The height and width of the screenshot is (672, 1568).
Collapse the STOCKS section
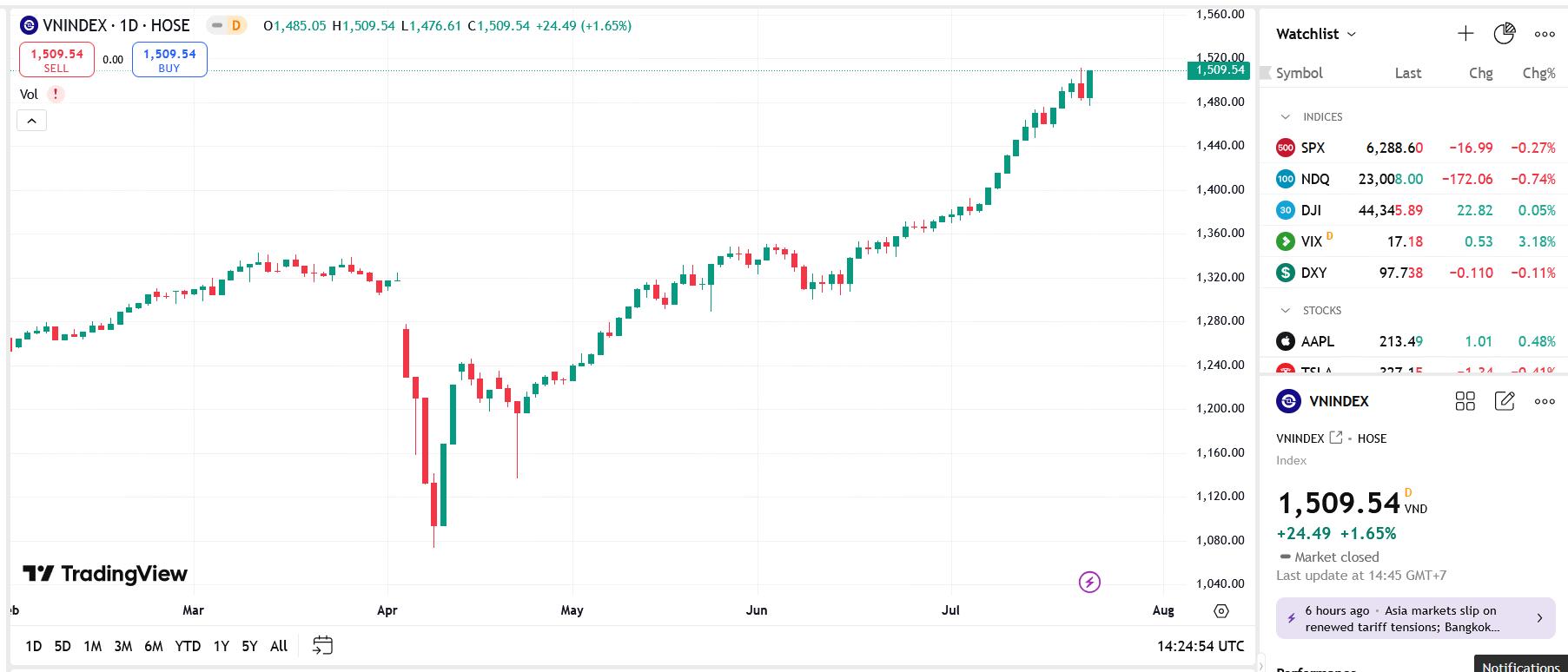click(x=1285, y=310)
